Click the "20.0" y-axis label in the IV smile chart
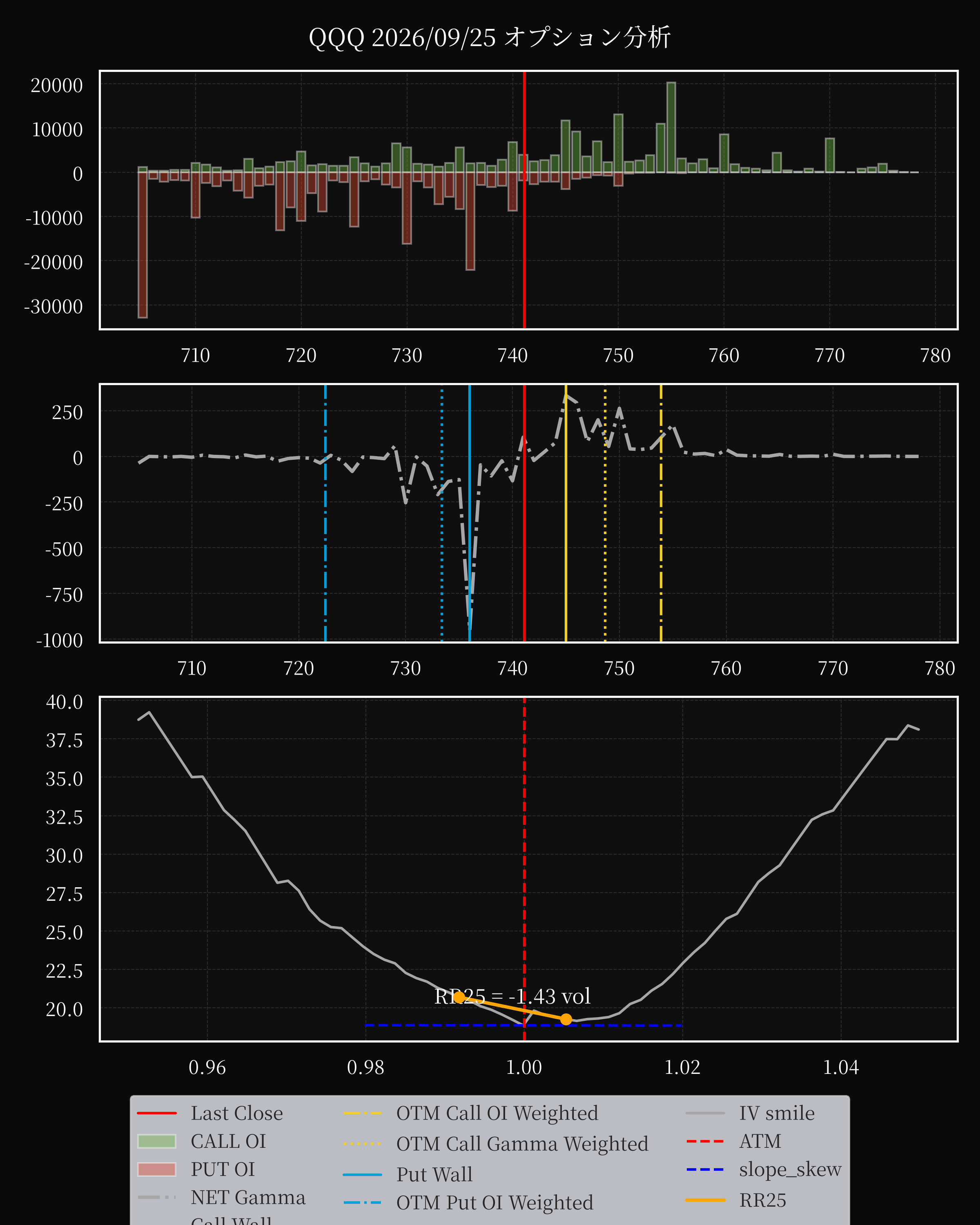 (64, 1010)
